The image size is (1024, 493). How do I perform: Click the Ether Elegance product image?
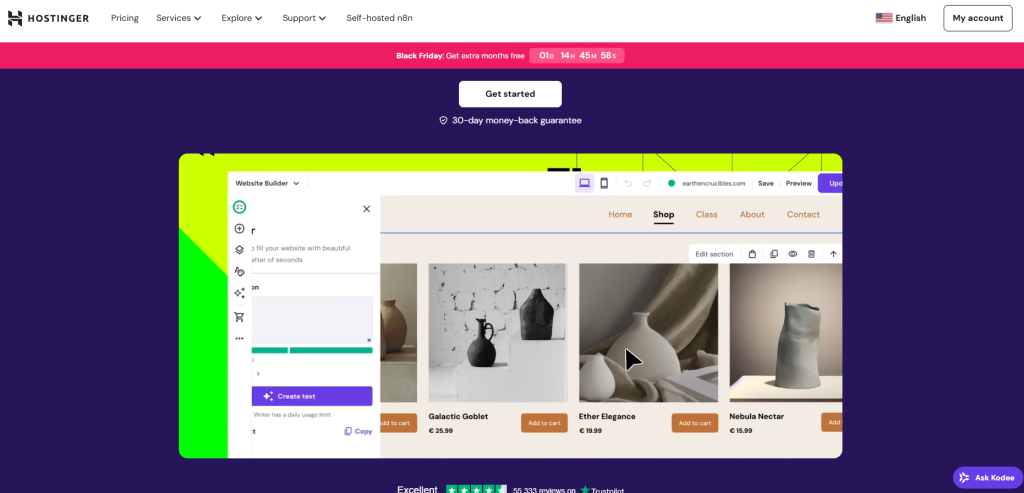pos(648,332)
